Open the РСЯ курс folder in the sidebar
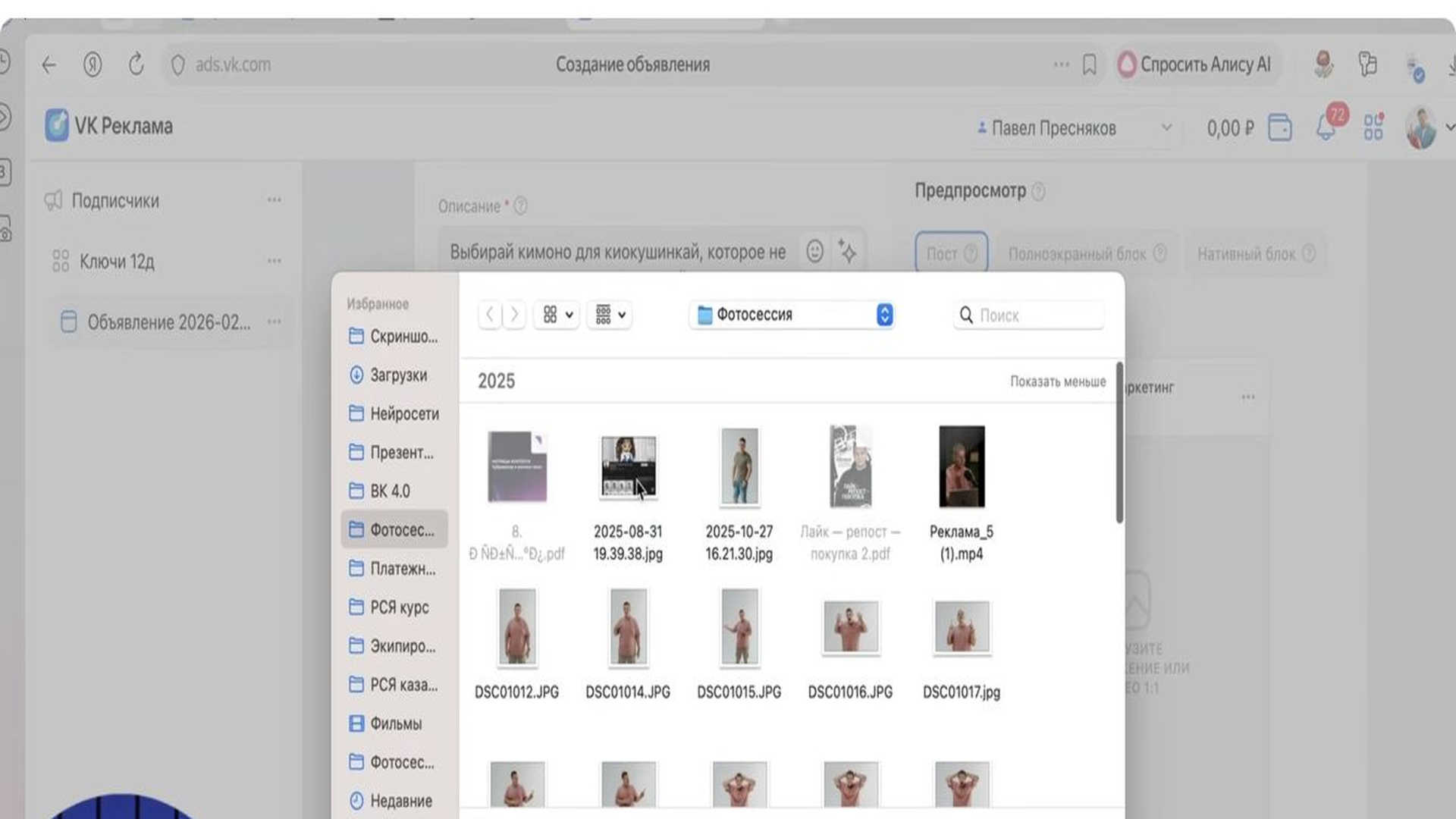The image size is (1456, 819). (x=394, y=607)
